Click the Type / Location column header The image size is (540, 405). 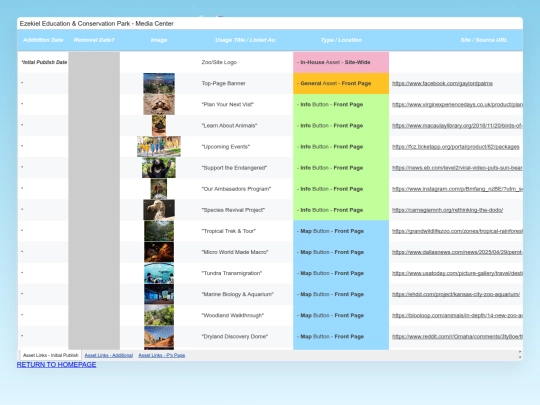pos(341,40)
